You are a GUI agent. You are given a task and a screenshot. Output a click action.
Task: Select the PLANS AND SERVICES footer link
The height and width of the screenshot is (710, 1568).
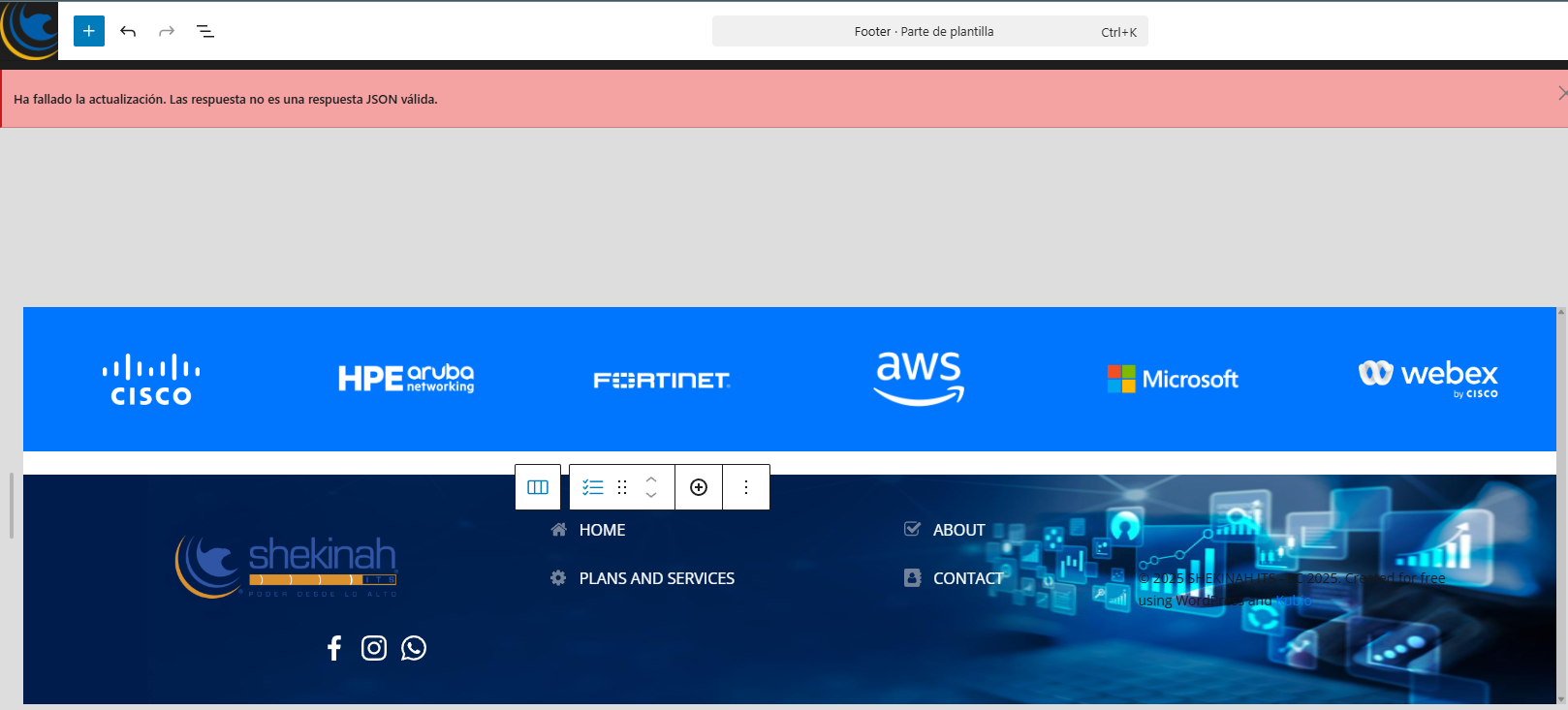pos(657,578)
